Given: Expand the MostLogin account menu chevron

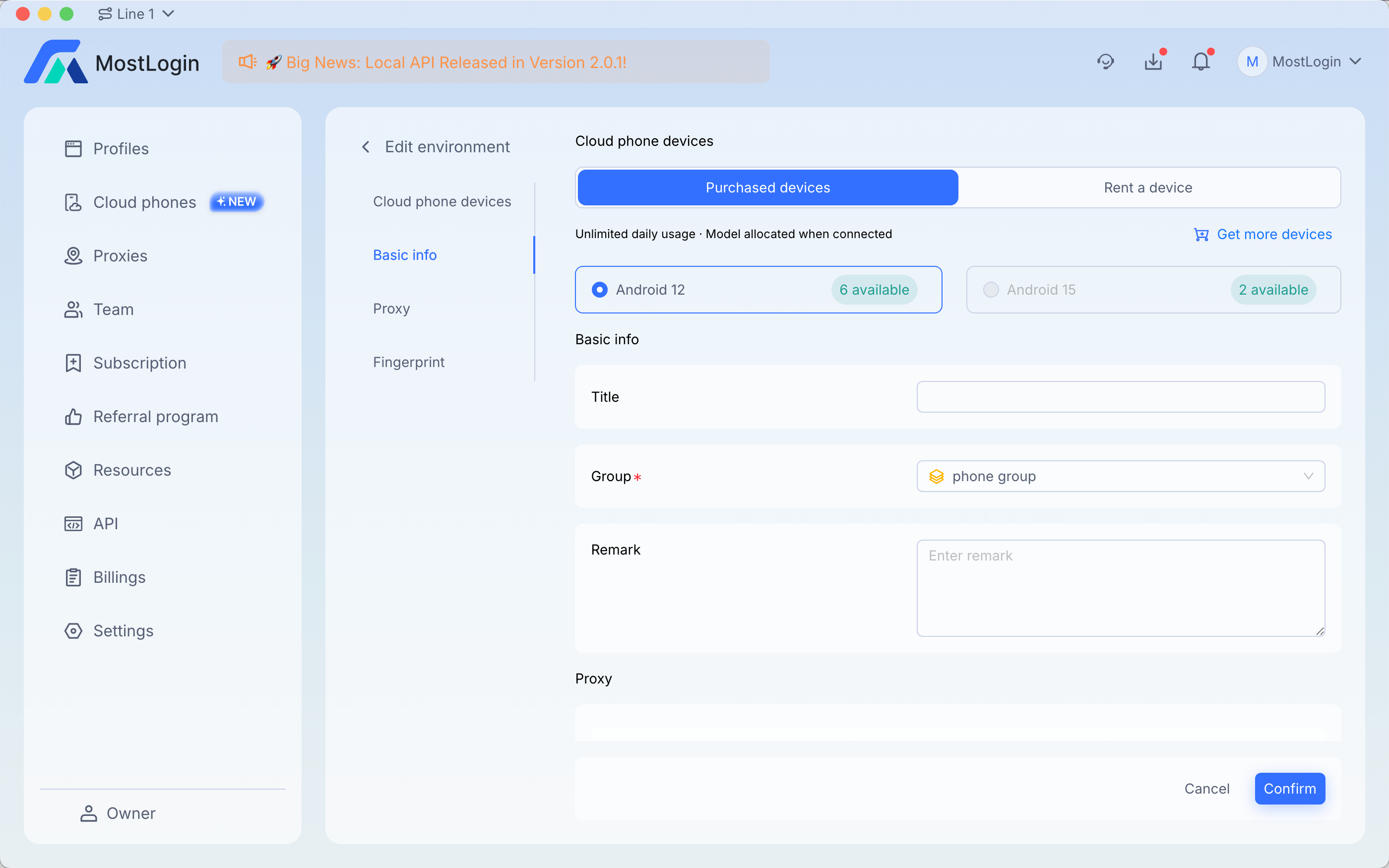Looking at the screenshot, I should click(1355, 62).
